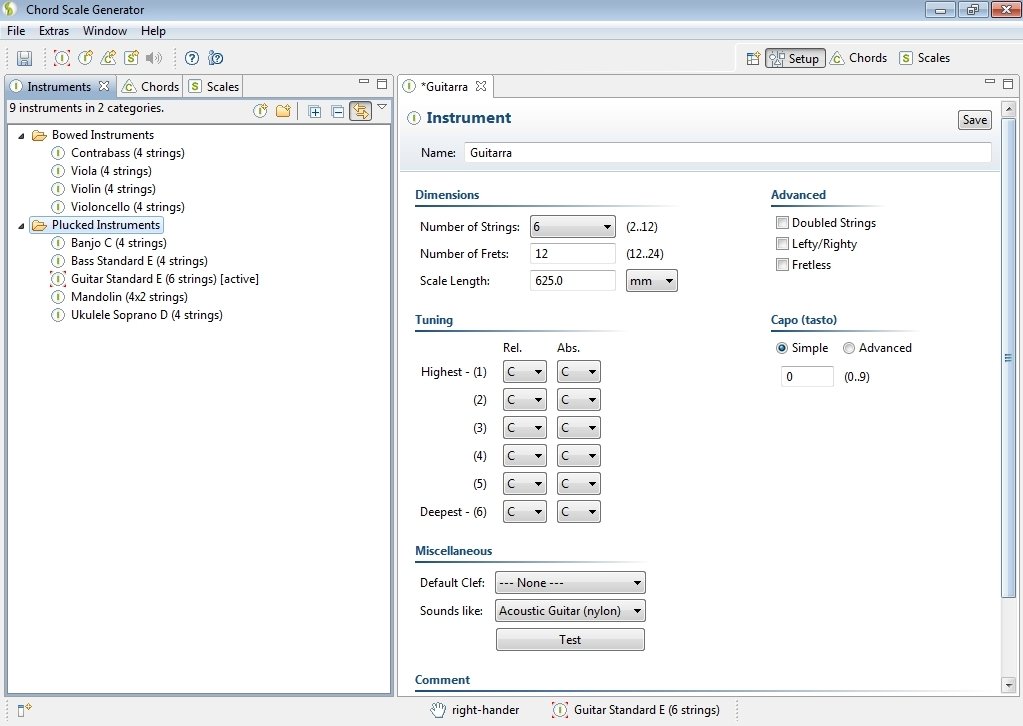Click the context help person icon
1023x726 pixels.
click(x=215, y=58)
